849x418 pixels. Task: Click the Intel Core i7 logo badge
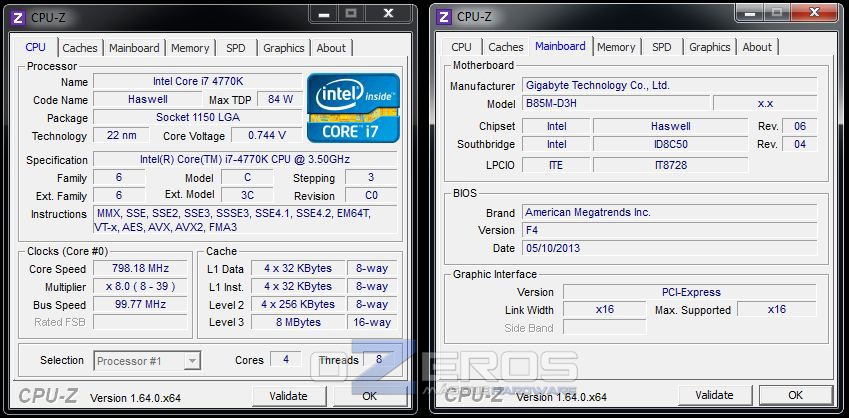pyautogui.click(x=353, y=108)
